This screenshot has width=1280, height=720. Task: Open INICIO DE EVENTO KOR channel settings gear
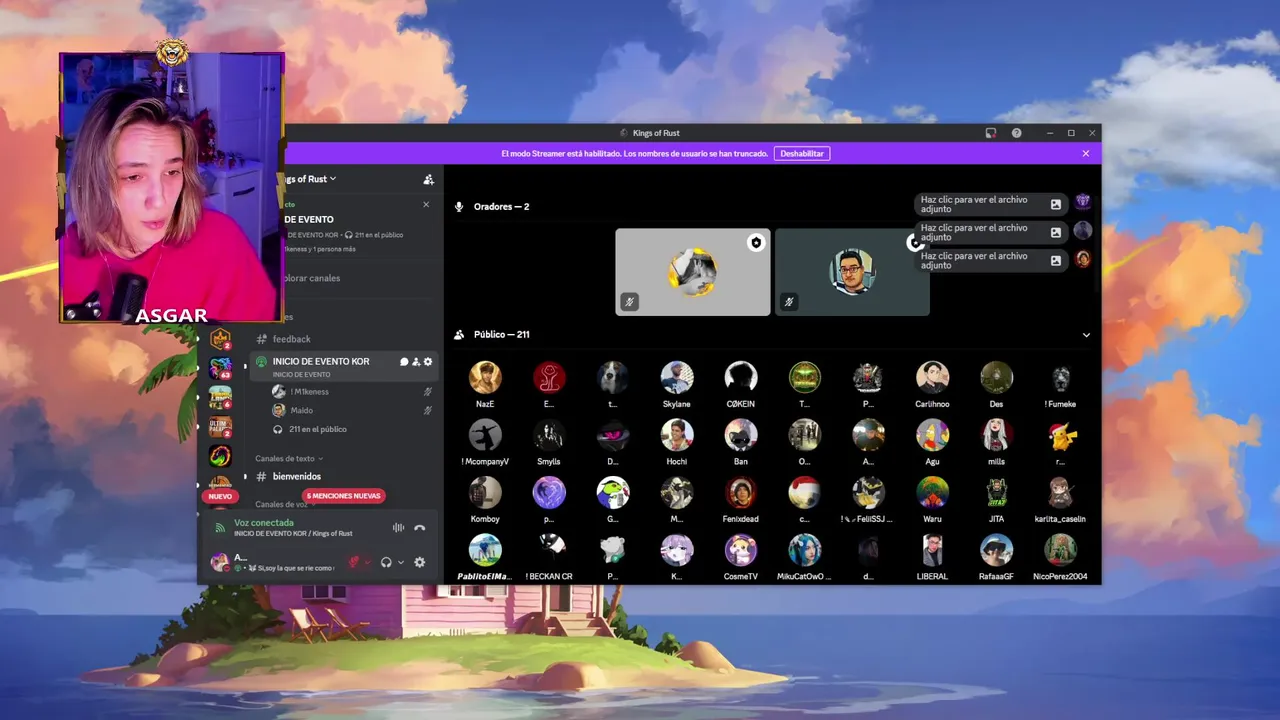tap(428, 362)
